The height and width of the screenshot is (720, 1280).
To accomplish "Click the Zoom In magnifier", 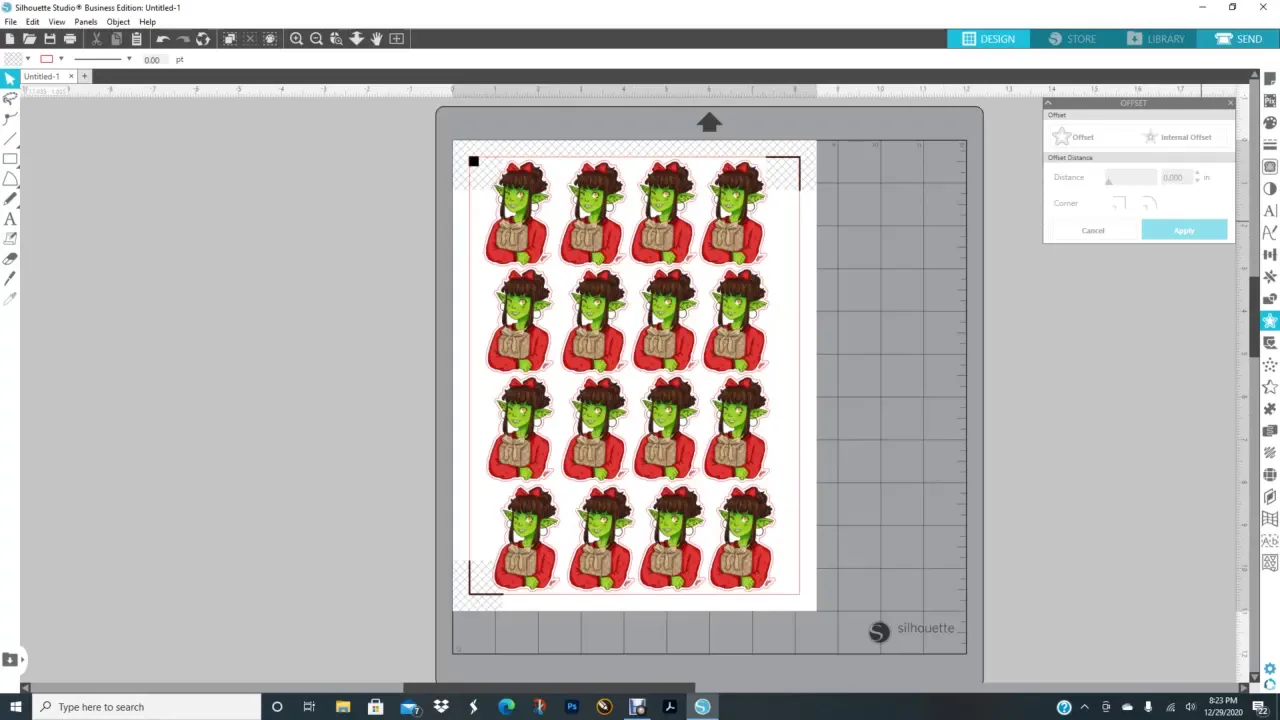I will click(296, 38).
